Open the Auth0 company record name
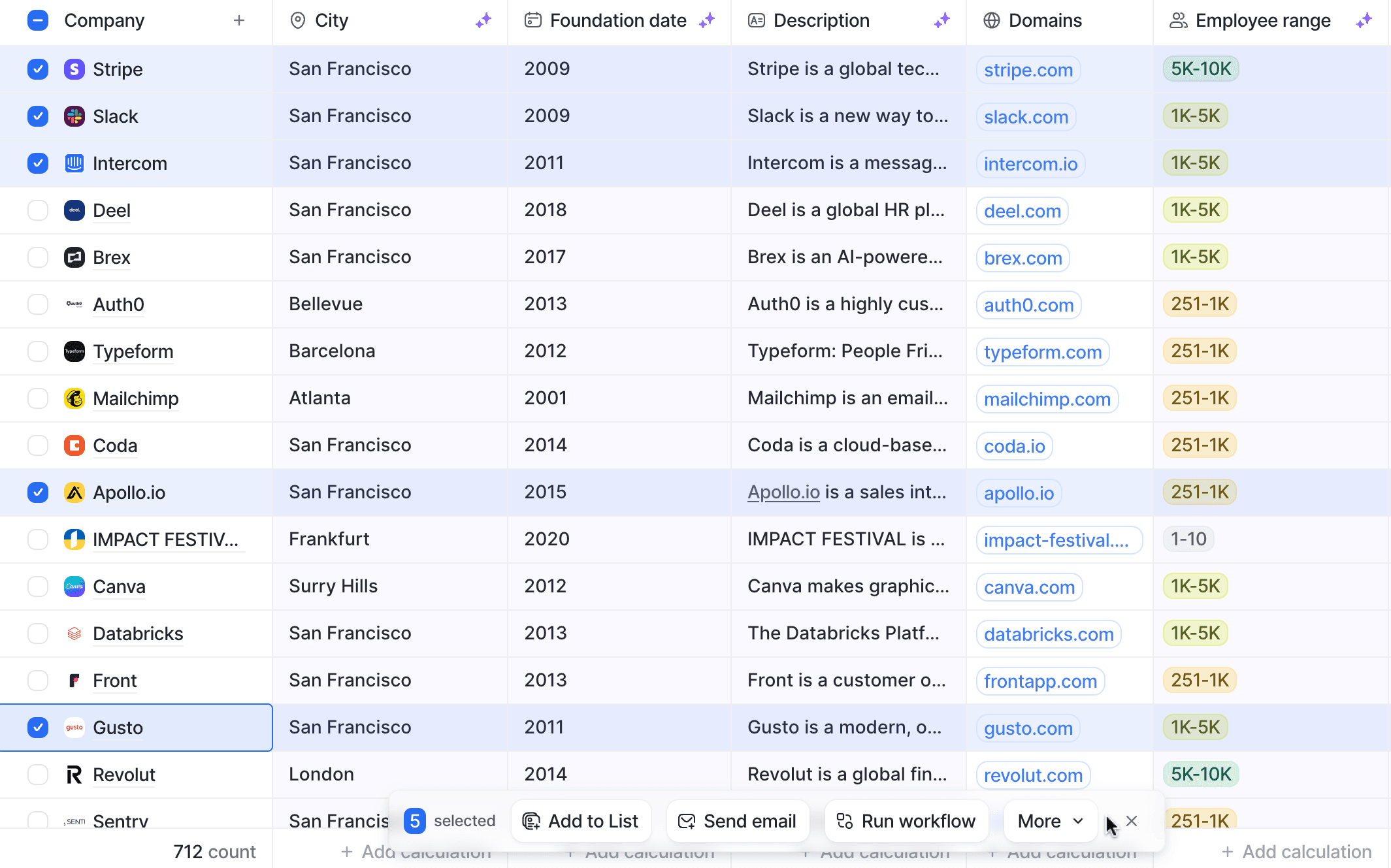The height and width of the screenshot is (868, 1391). pos(118,304)
